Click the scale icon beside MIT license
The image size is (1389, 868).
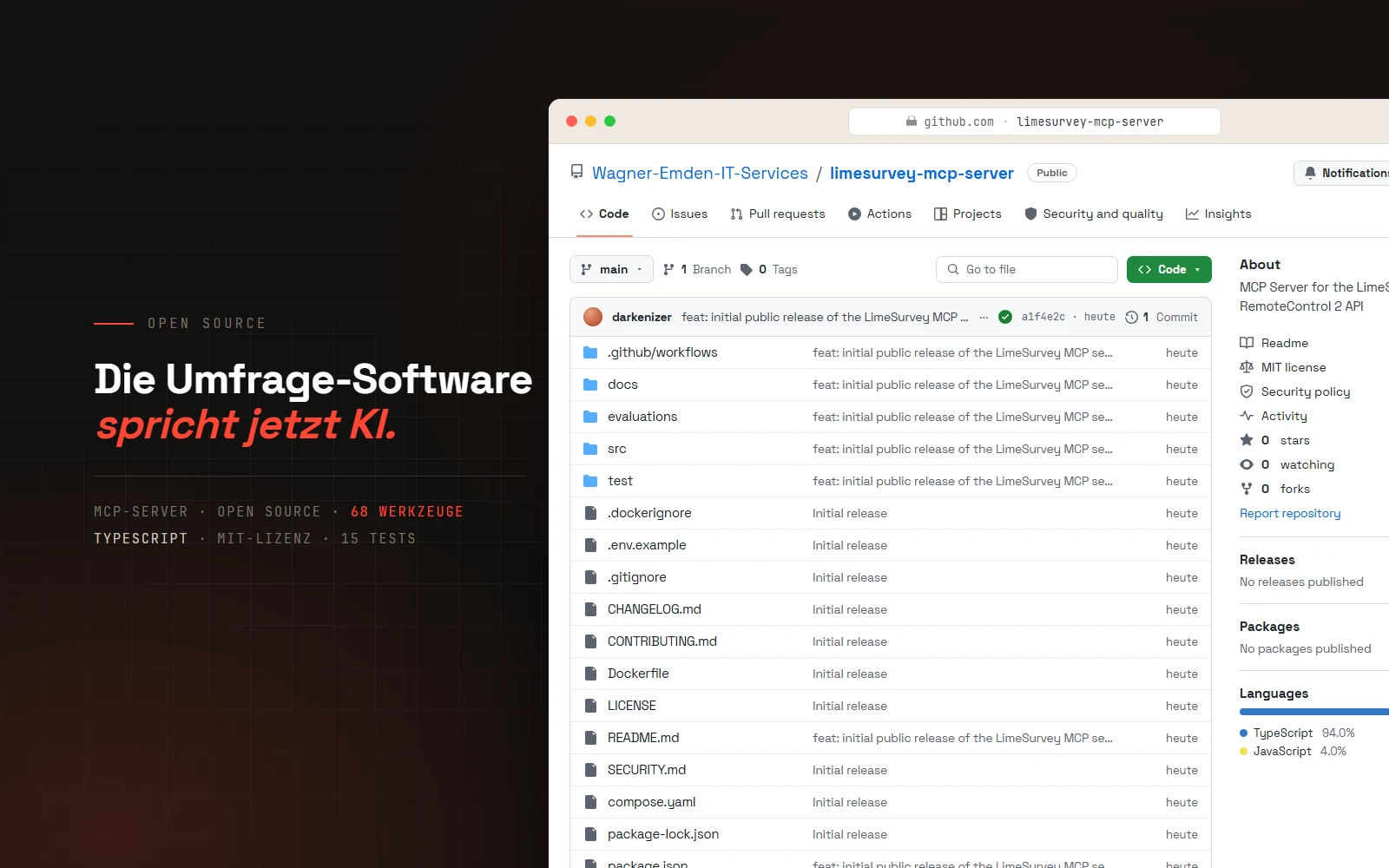[x=1247, y=367]
